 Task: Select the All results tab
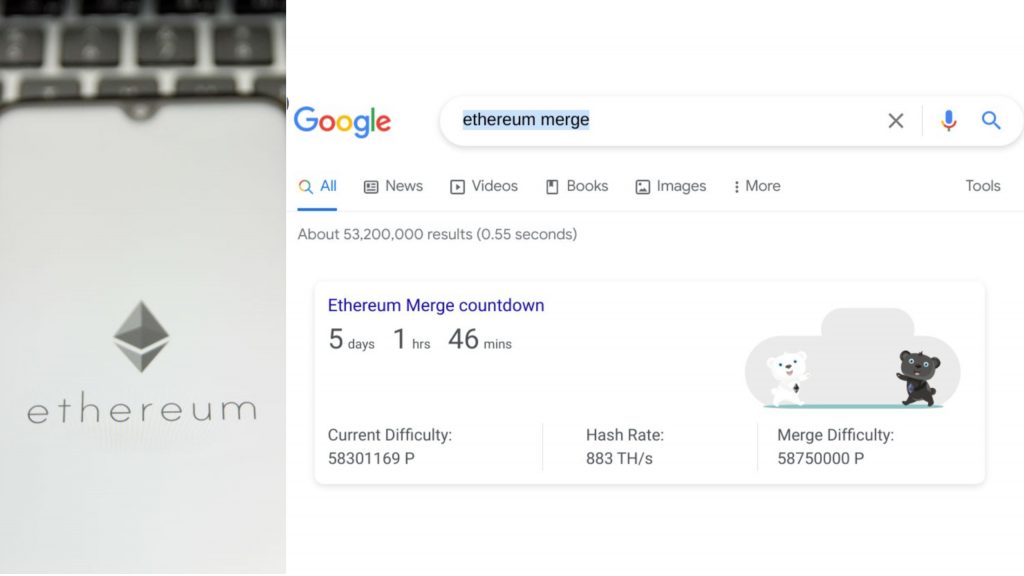318,186
